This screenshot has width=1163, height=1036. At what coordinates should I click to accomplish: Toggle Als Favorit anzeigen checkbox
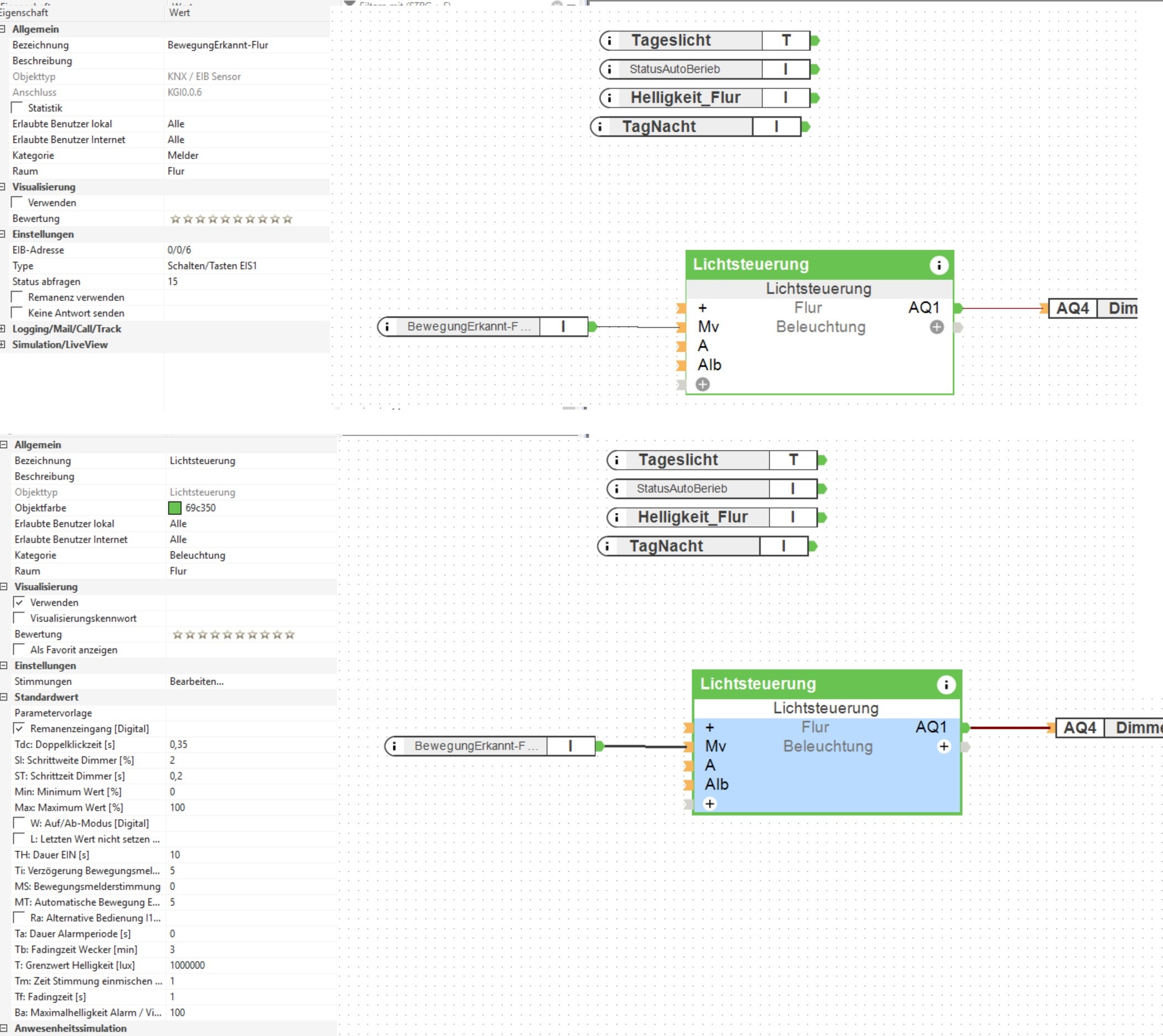[20, 650]
